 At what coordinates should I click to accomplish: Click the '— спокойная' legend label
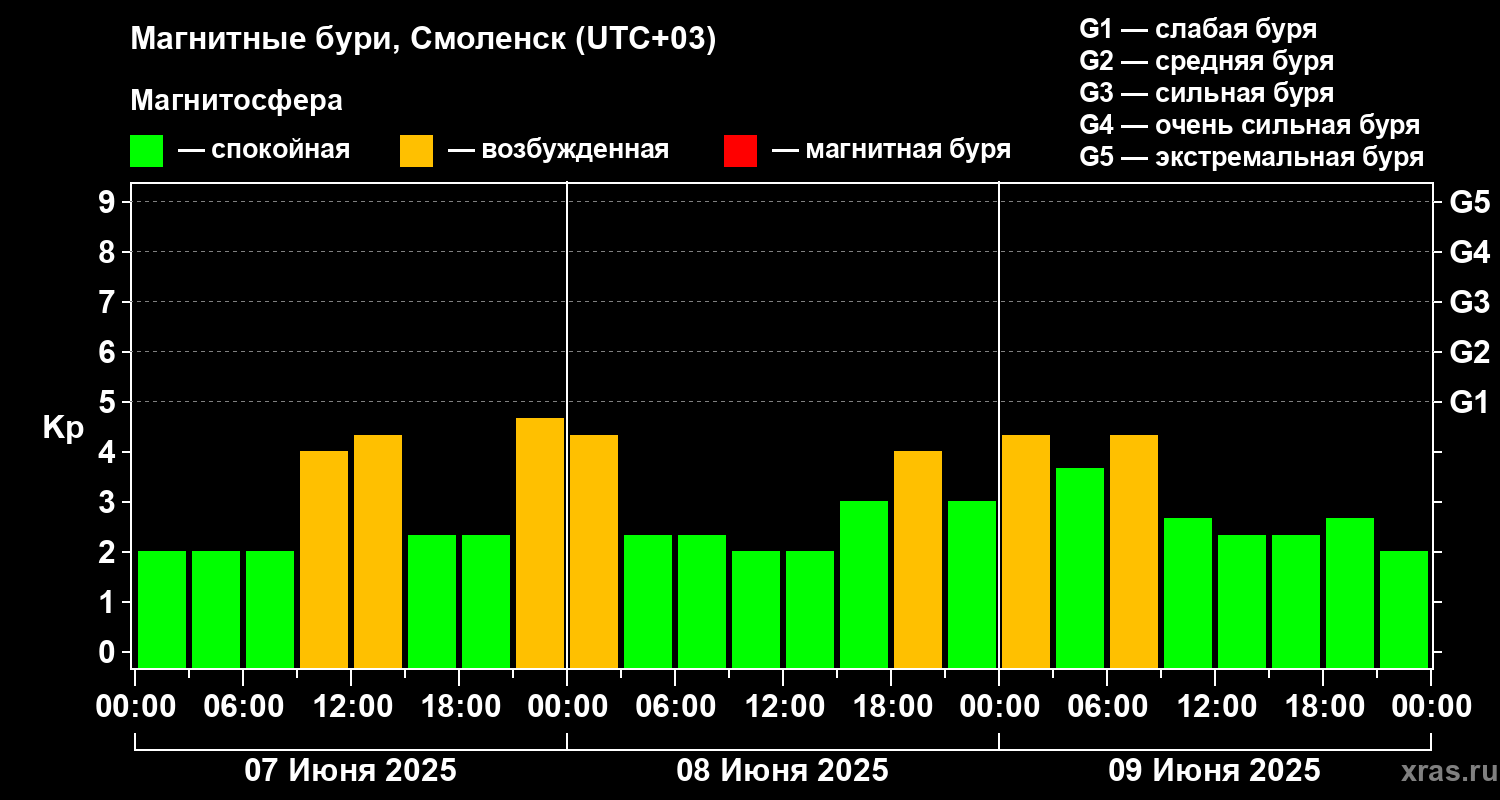click(264, 151)
